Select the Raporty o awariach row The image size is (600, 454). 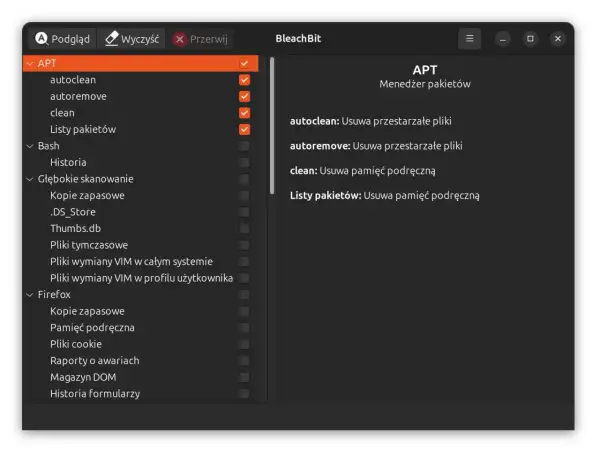141,361
